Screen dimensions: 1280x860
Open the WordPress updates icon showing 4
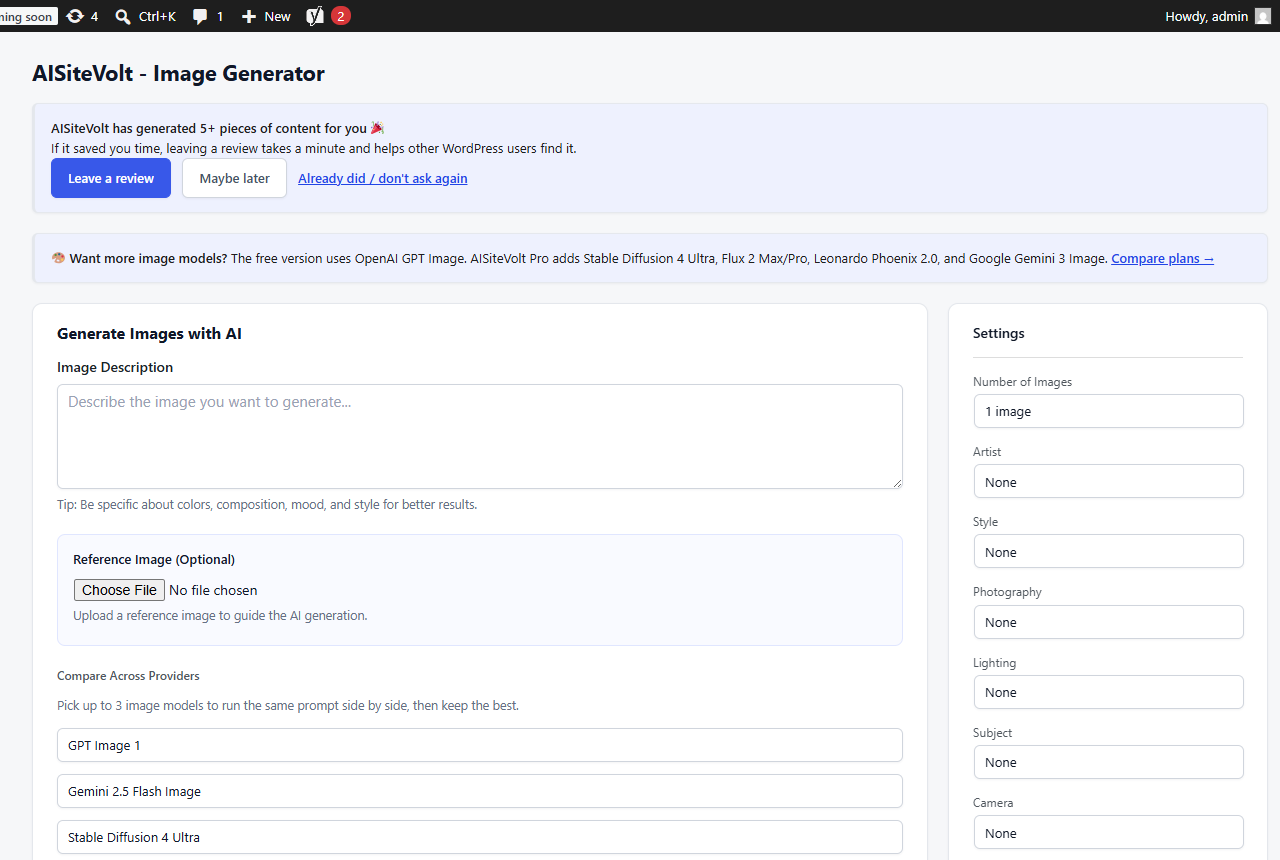pos(82,16)
